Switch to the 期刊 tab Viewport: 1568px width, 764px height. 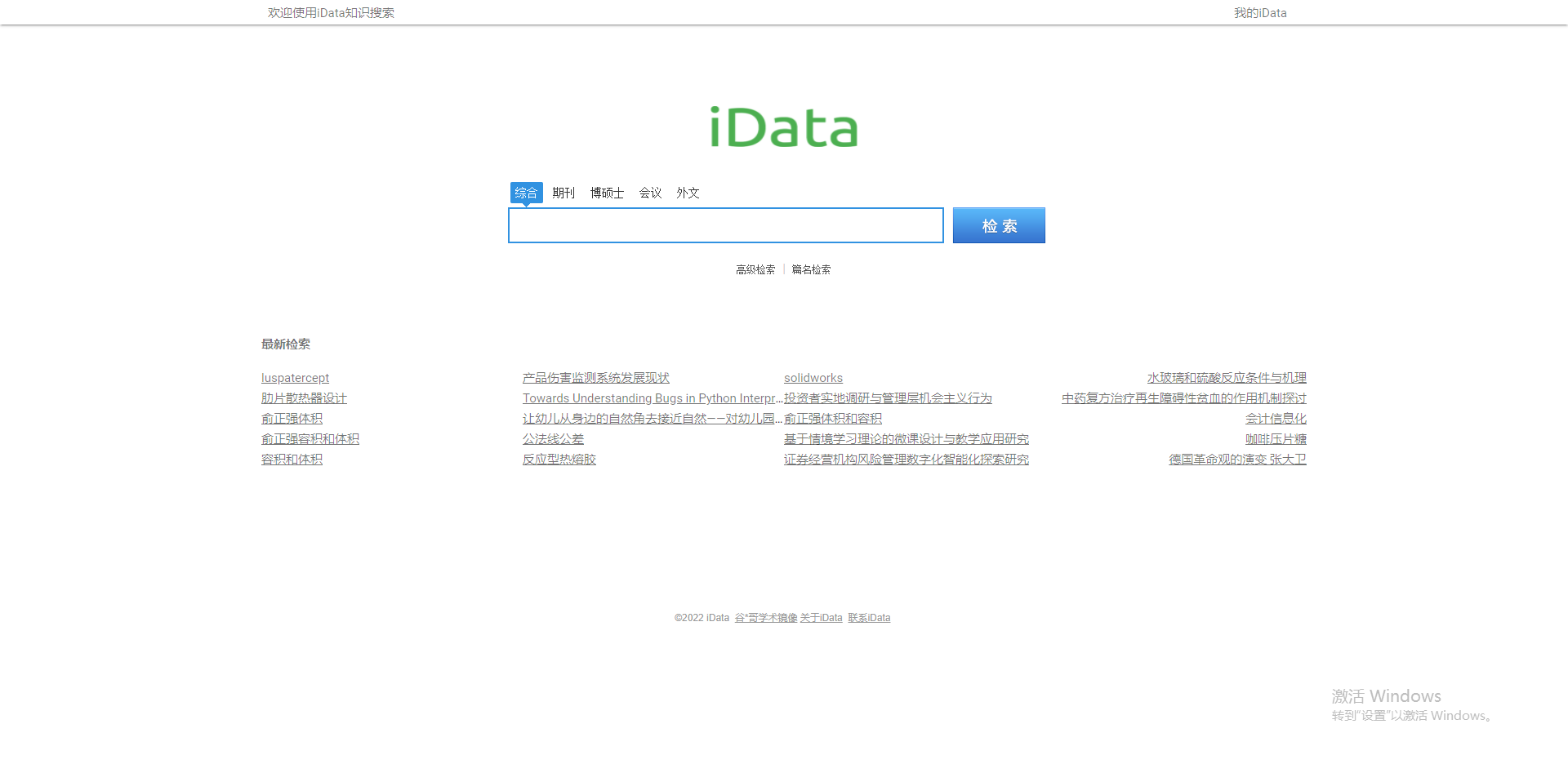coord(563,193)
